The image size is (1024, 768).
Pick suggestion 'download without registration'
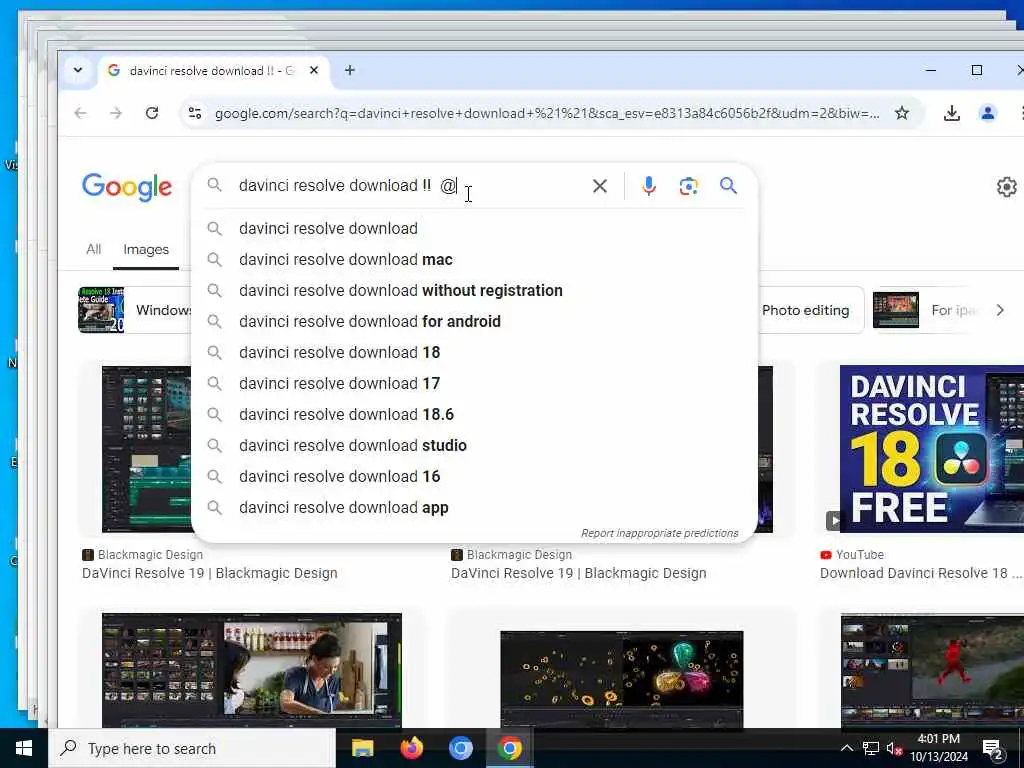(475, 291)
